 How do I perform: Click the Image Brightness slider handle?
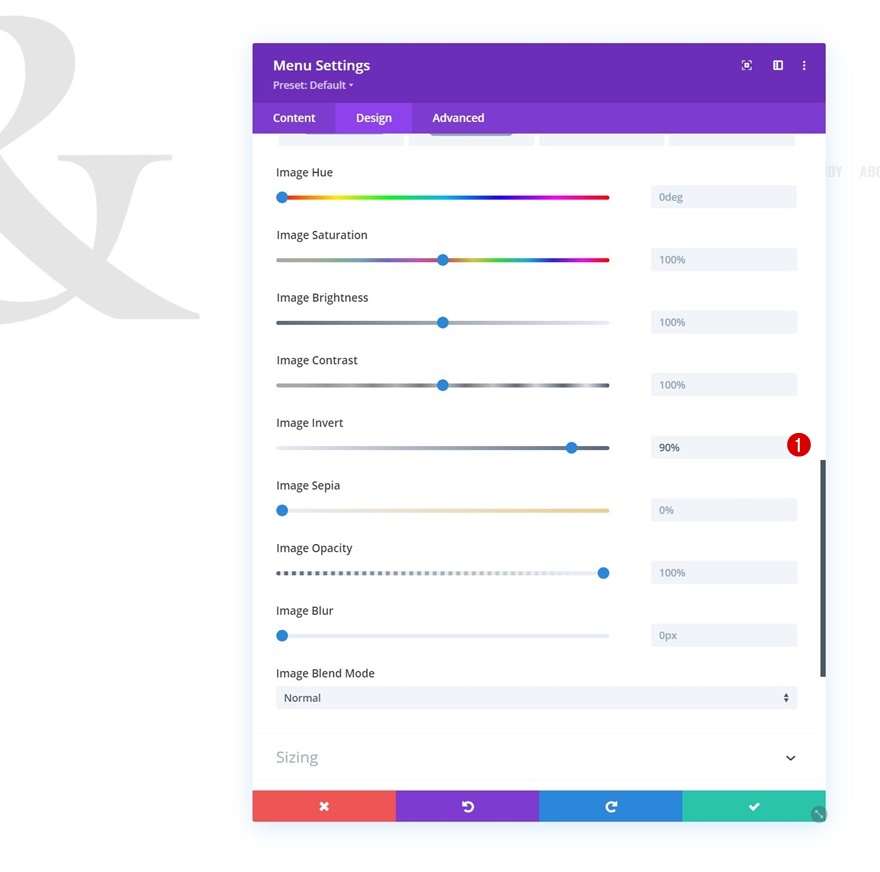coord(443,323)
